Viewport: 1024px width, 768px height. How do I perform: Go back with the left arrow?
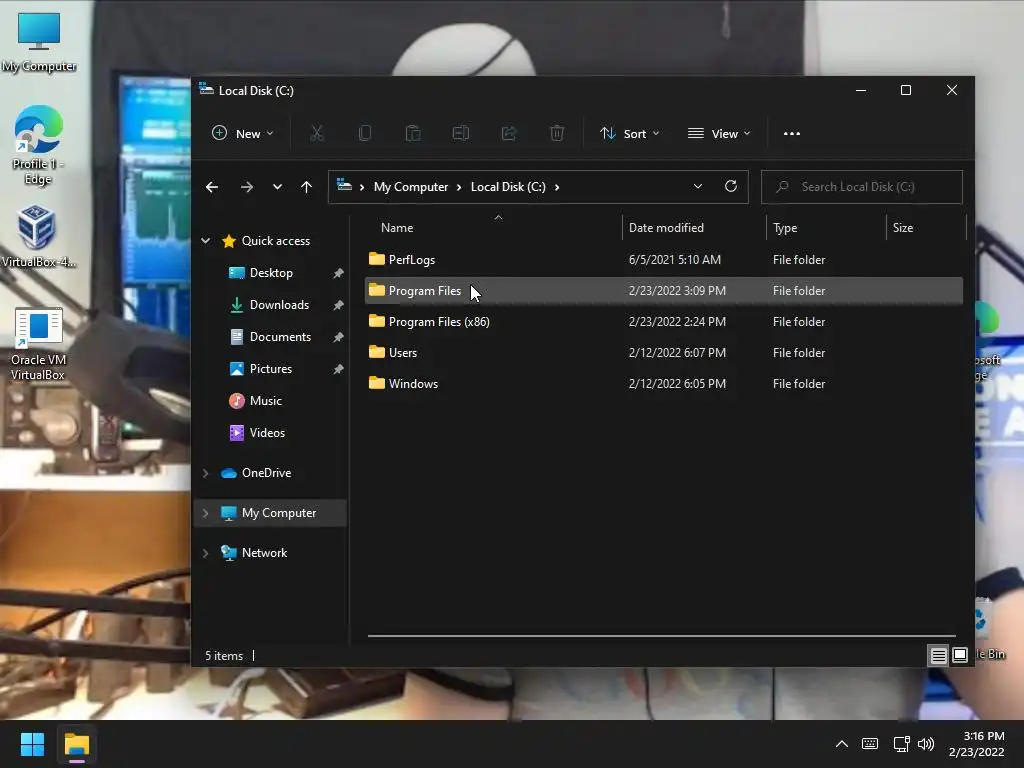(212, 187)
